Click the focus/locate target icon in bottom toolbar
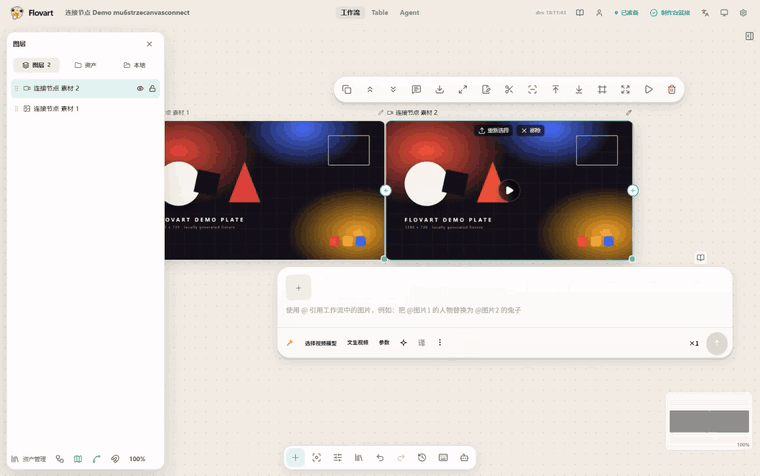The image size is (760, 476). coord(317,458)
